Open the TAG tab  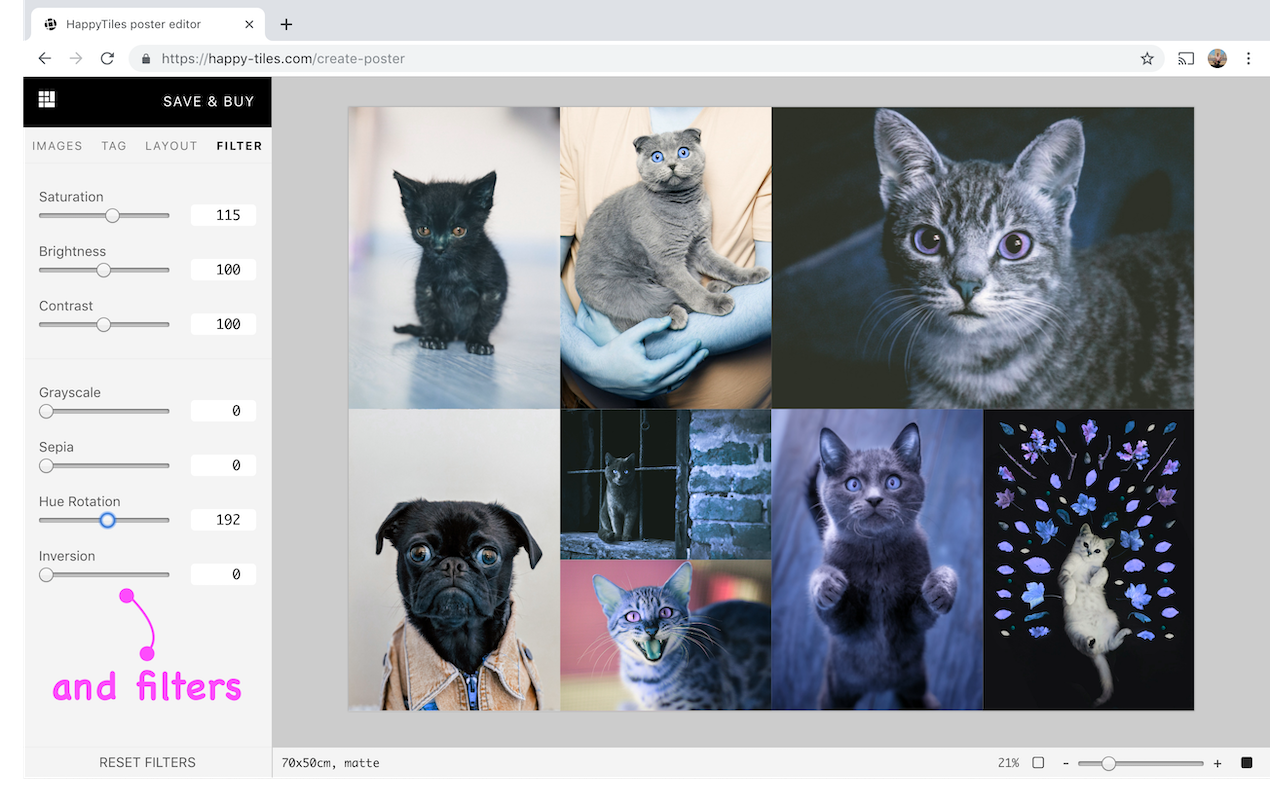[113, 146]
